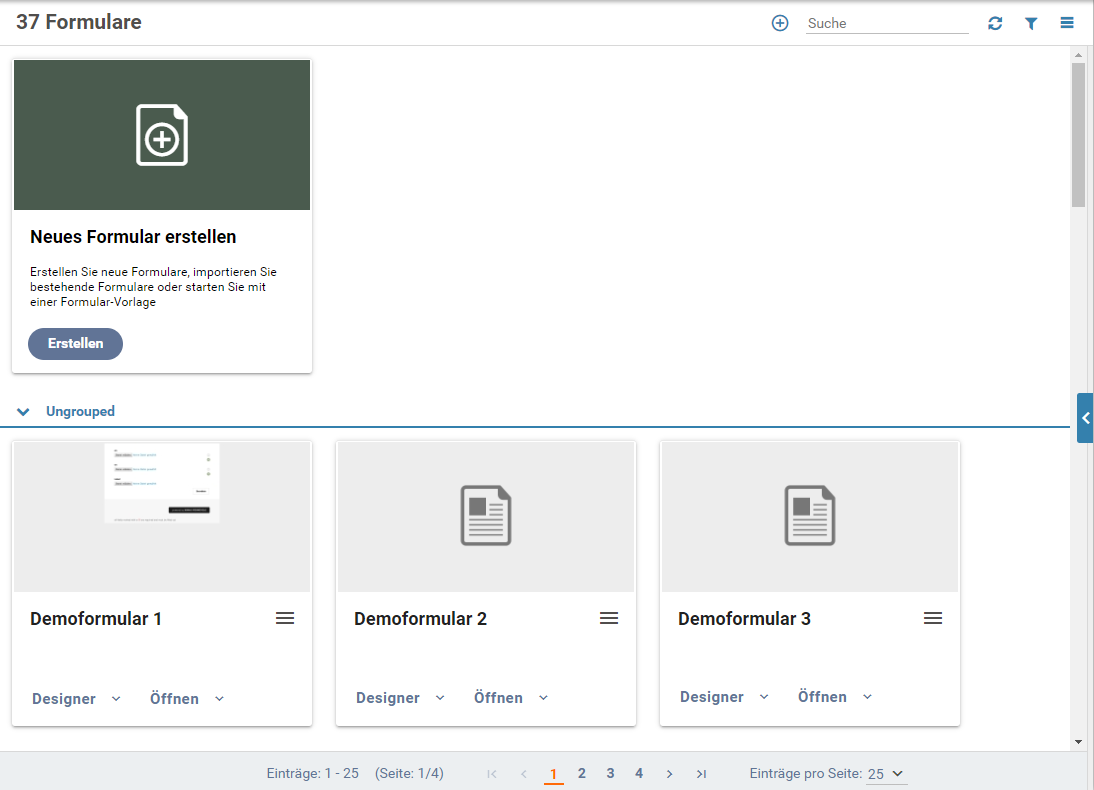Click the Demoformular 2 placeholder thumbnail

coord(486,516)
